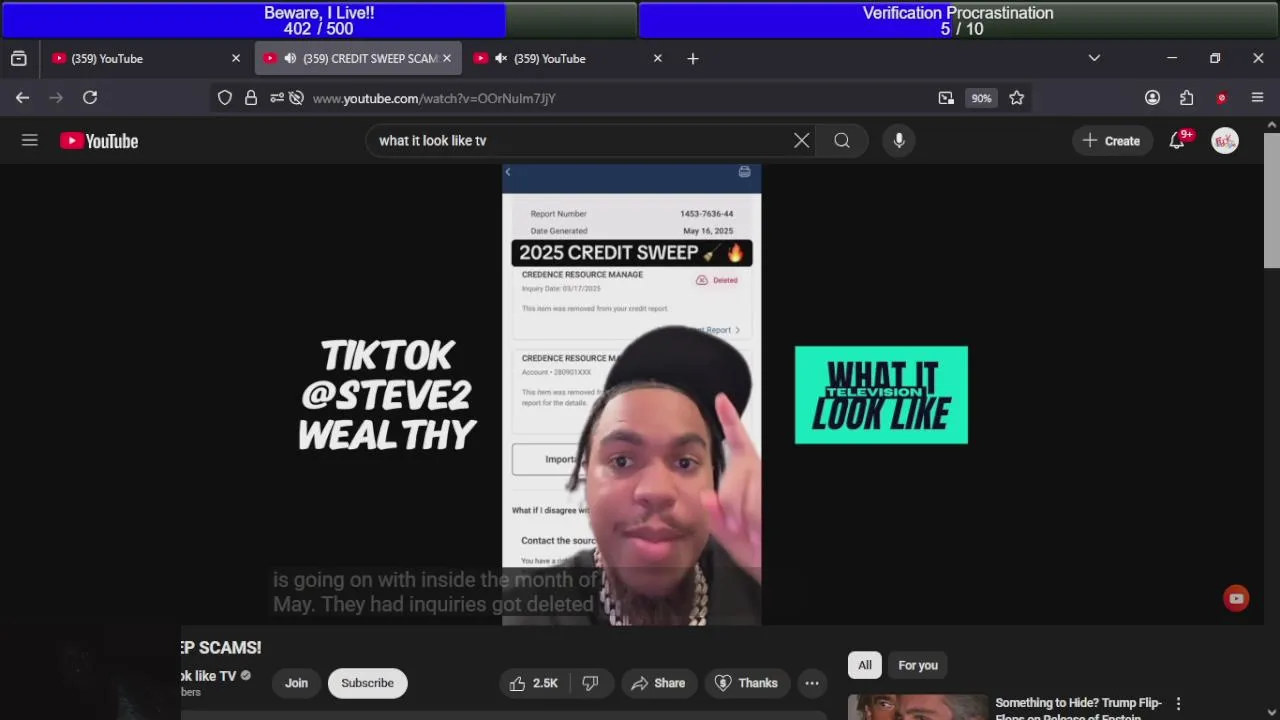Image resolution: width=1280 pixels, height=720 pixels.
Task: Open a new browser tab
Action: [x=692, y=58]
